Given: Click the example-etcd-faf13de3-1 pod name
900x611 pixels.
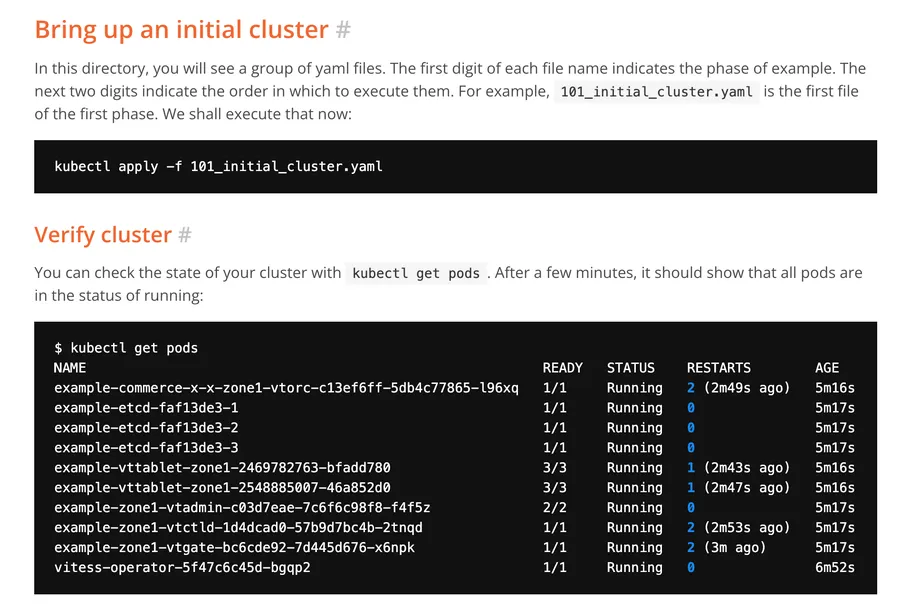Looking at the screenshot, I should click(x=146, y=408).
